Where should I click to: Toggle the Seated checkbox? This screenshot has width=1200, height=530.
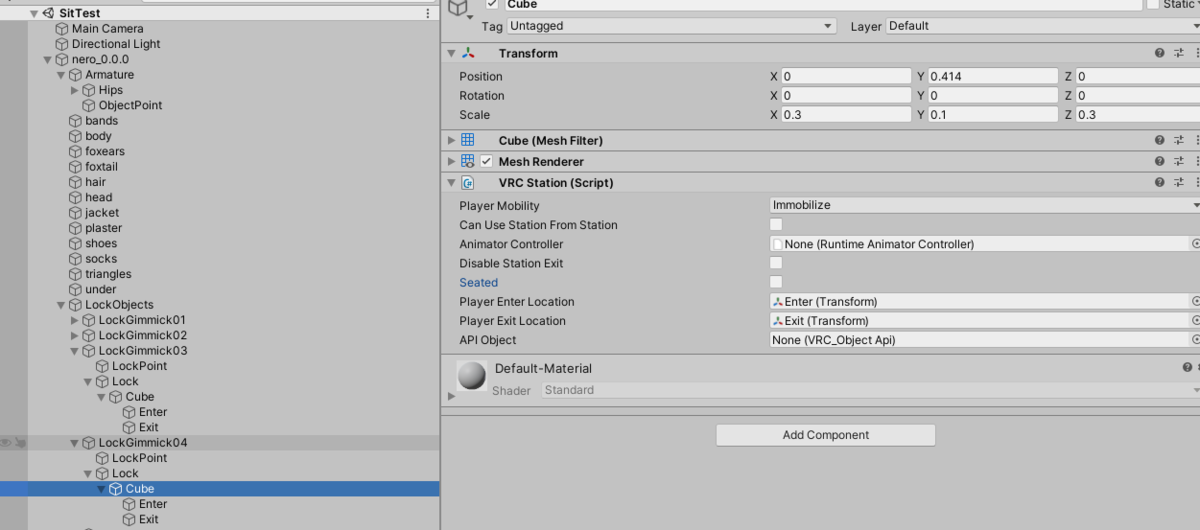pyautogui.click(x=776, y=282)
